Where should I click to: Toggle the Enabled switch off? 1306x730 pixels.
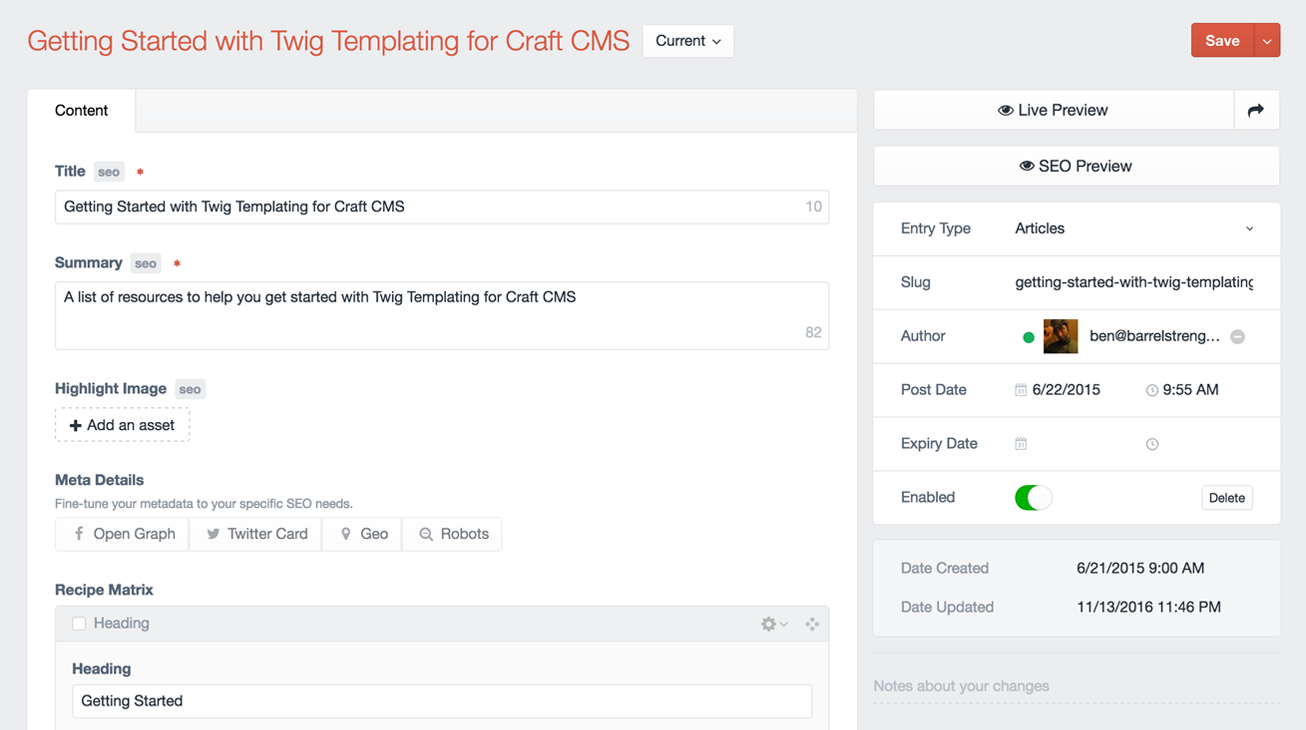coord(1033,498)
